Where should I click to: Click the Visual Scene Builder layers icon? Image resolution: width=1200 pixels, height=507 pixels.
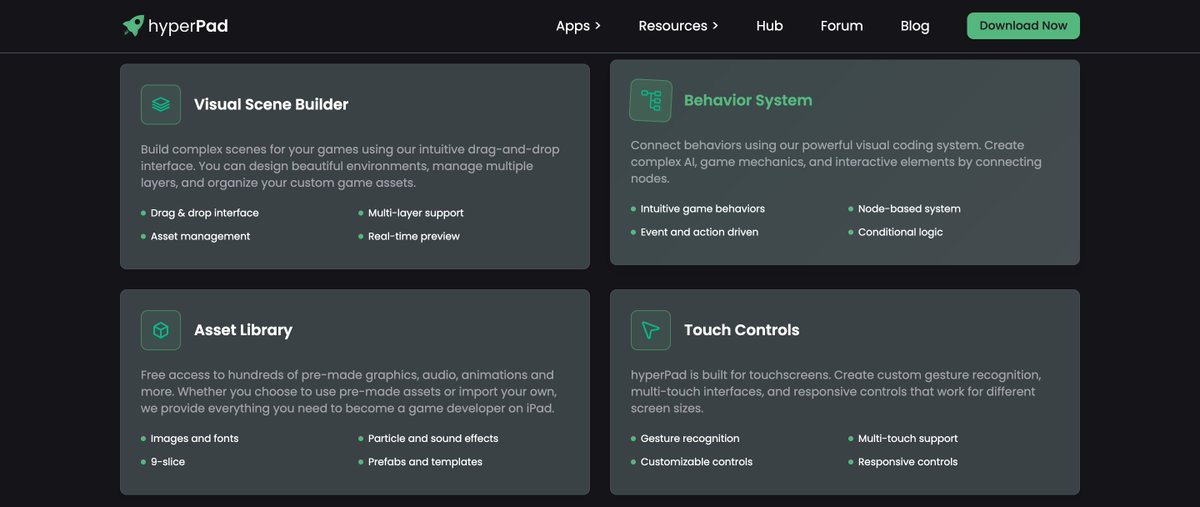click(161, 104)
